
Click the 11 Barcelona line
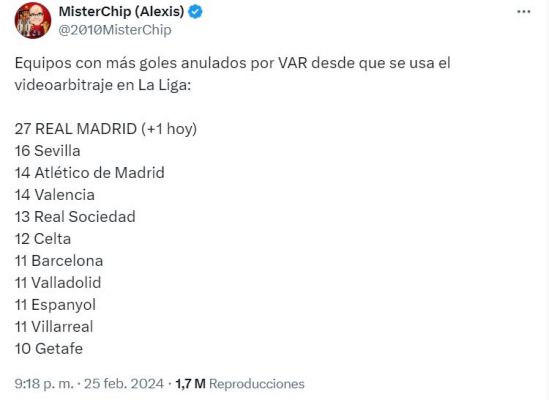coord(59,261)
